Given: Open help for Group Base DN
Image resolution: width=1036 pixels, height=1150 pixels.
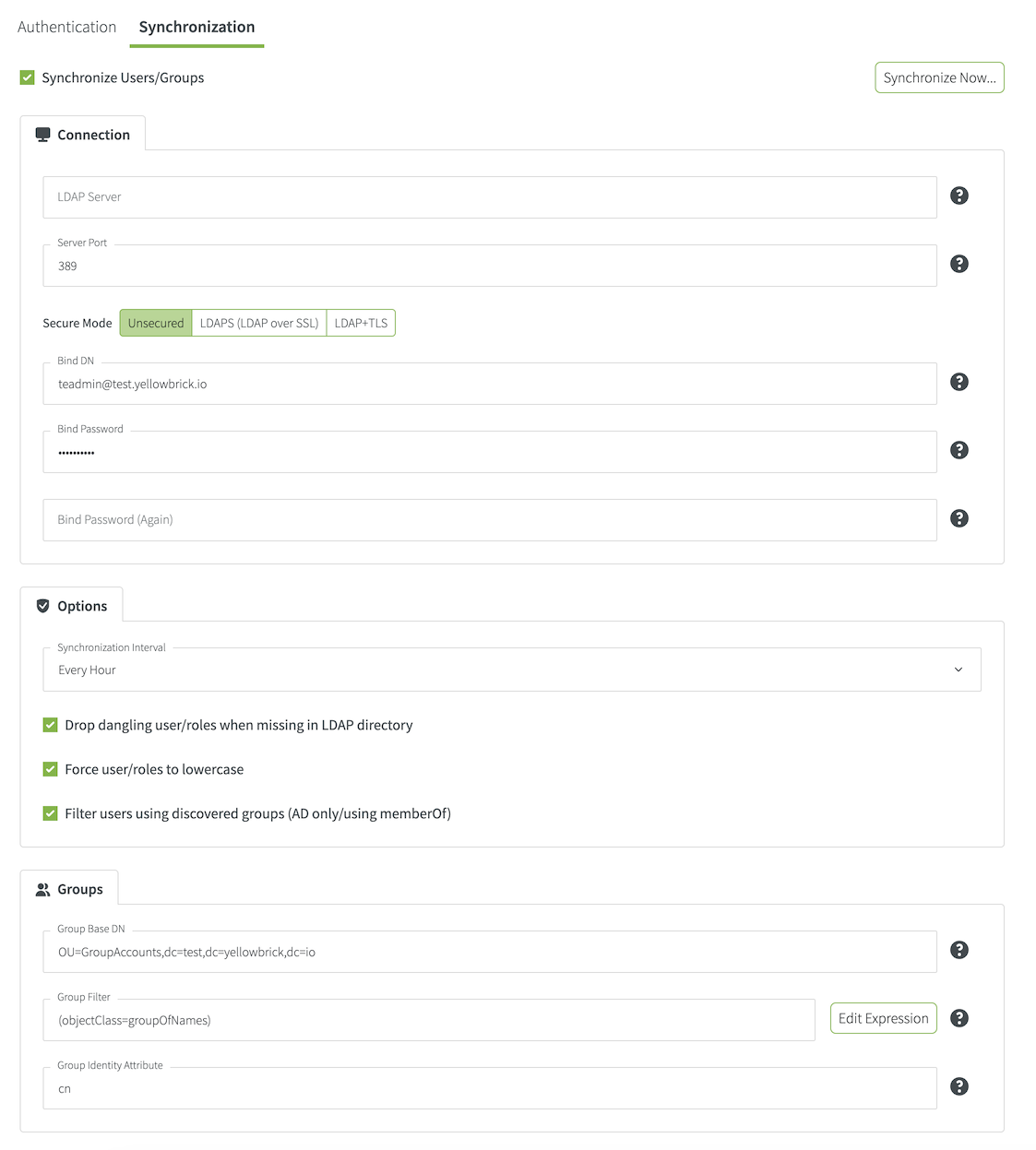Looking at the screenshot, I should coord(959,950).
